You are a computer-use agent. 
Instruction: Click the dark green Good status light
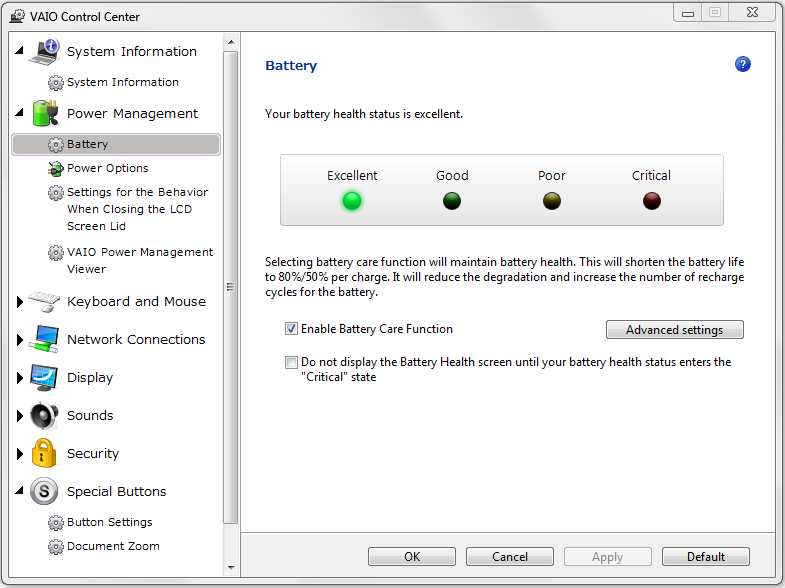(452, 201)
